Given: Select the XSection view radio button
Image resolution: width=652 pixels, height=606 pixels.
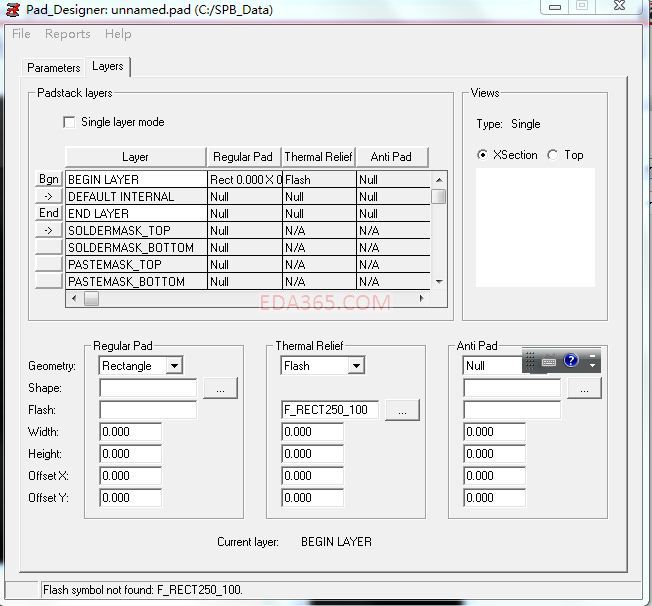Looking at the screenshot, I should coord(483,155).
